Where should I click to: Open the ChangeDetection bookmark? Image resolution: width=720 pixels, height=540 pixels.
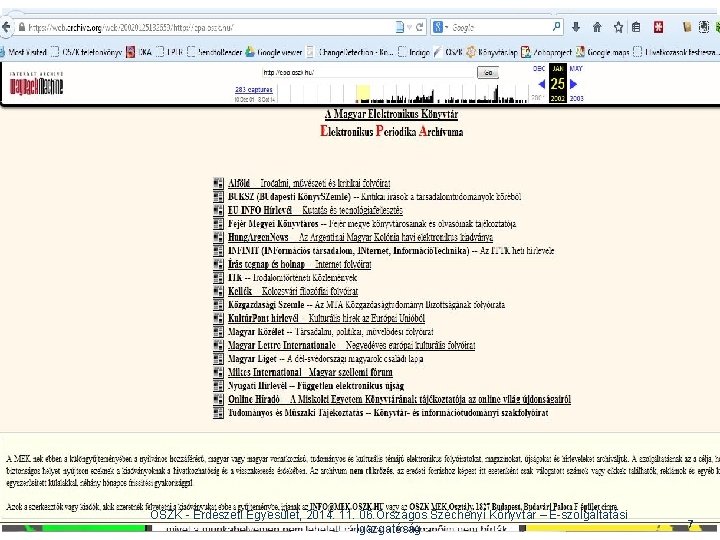click(350, 52)
